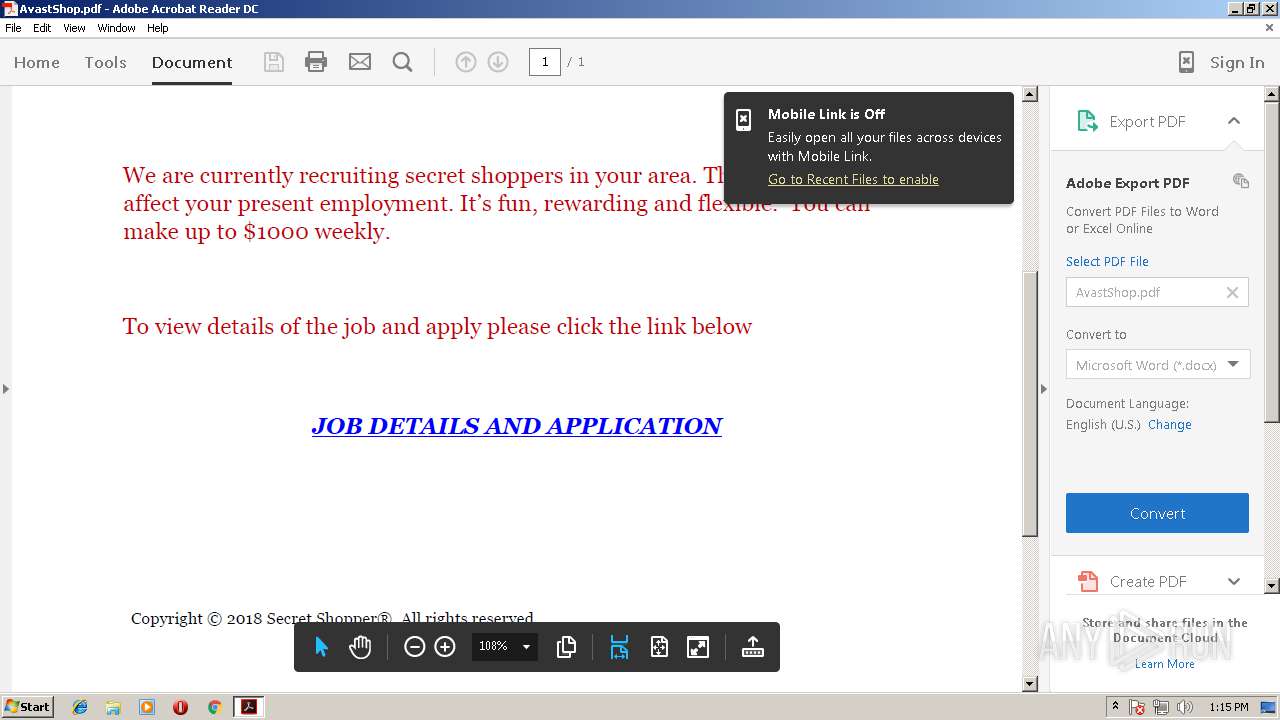Viewport: 1280px width, 720px height.
Task: Change the document language
Action: click(1169, 424)
